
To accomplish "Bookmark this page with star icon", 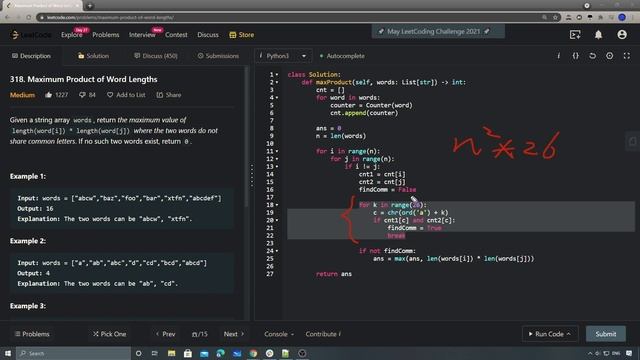I will pyautogui.click(x=555, y=18).
